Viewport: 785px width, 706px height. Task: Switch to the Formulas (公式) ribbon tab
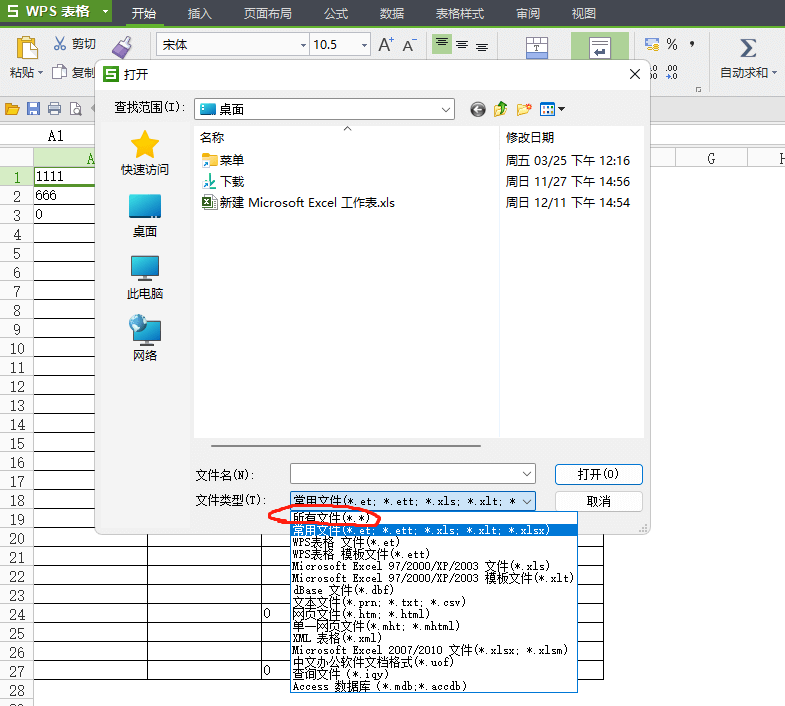tap(336, 14)
